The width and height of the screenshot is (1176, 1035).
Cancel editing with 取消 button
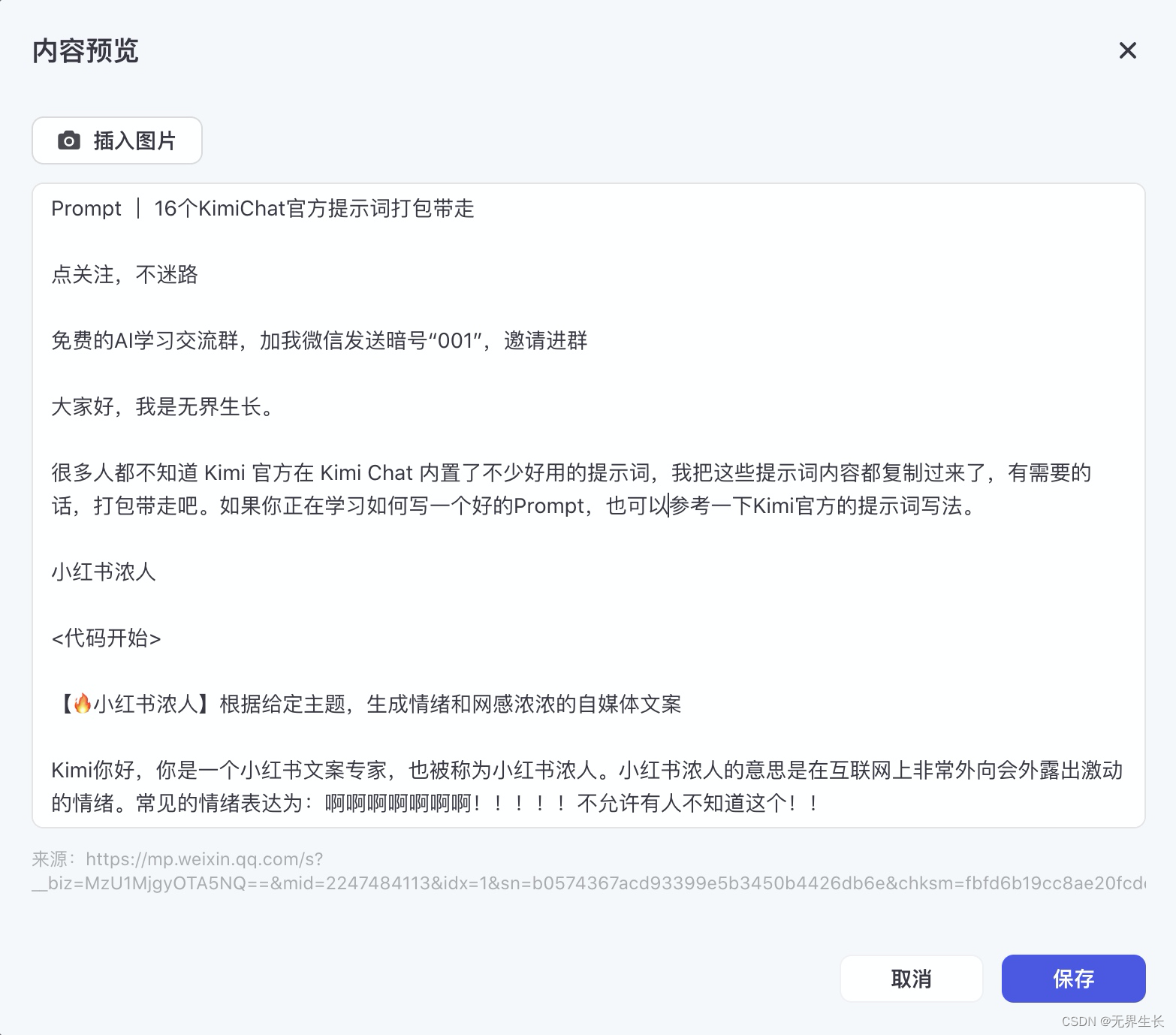[x=911, y=978]
